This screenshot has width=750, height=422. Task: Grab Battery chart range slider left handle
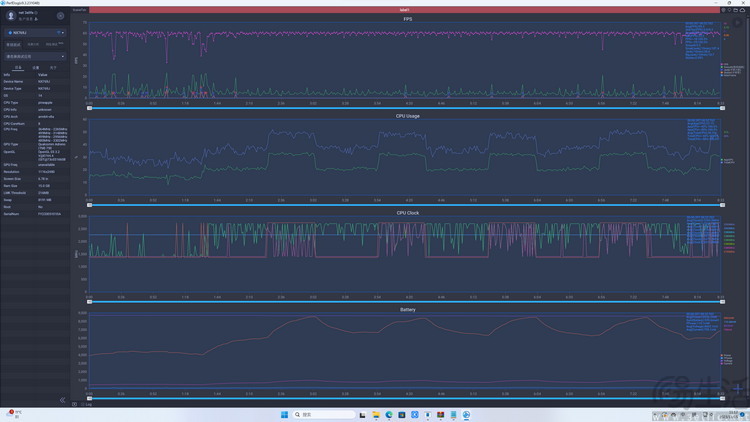(89, 398)
